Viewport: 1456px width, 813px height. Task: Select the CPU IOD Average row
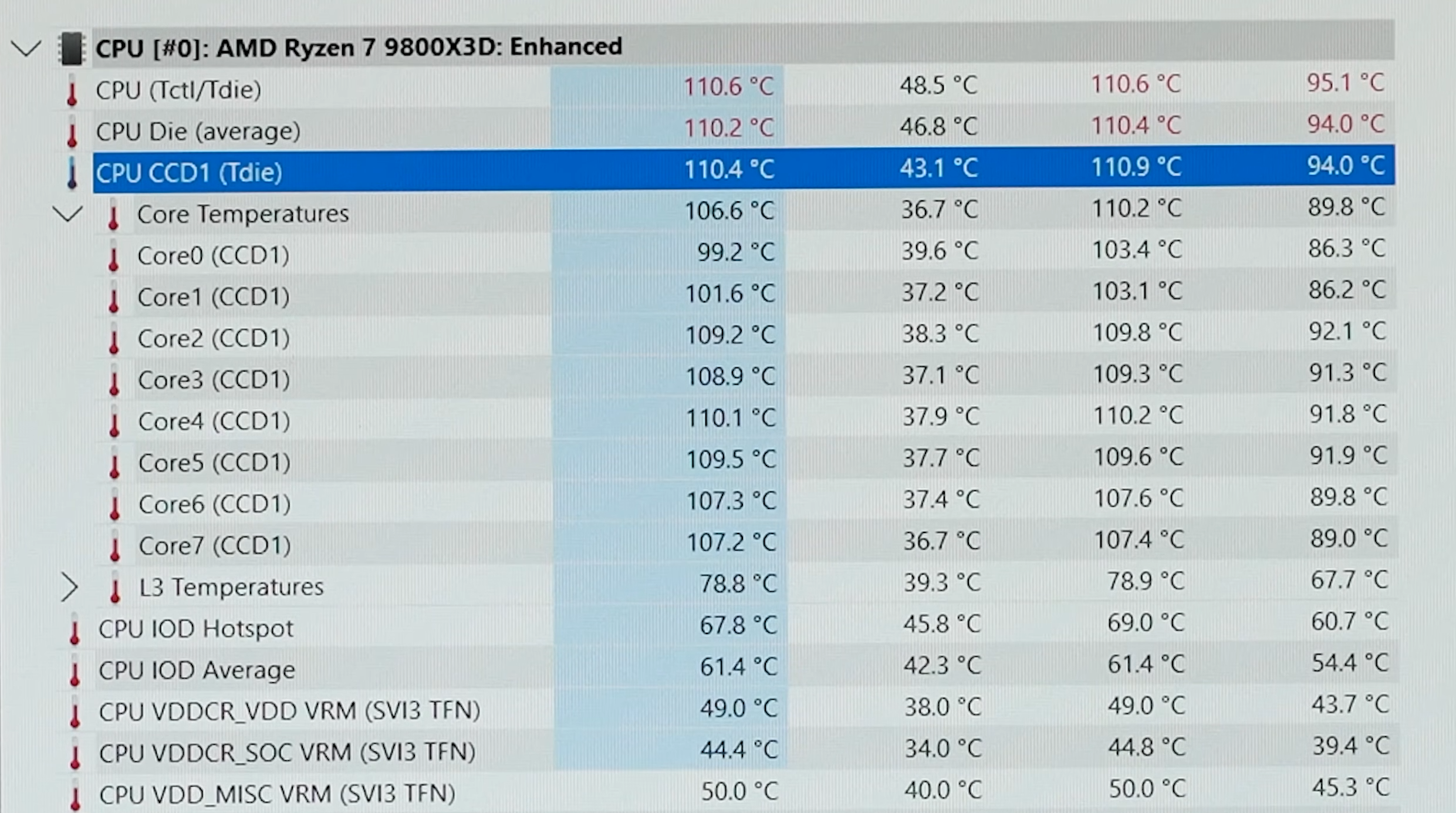point(197,670)
